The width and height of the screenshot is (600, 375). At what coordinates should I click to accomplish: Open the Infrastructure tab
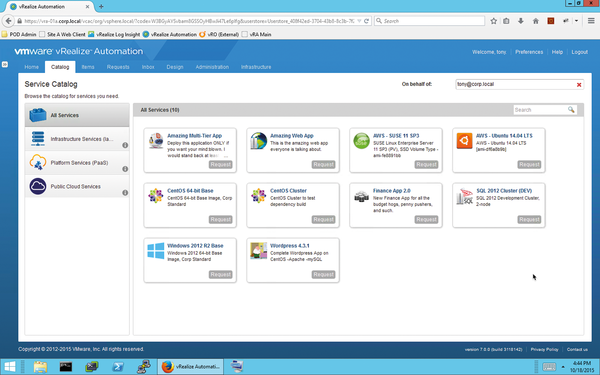click(256, 67)
